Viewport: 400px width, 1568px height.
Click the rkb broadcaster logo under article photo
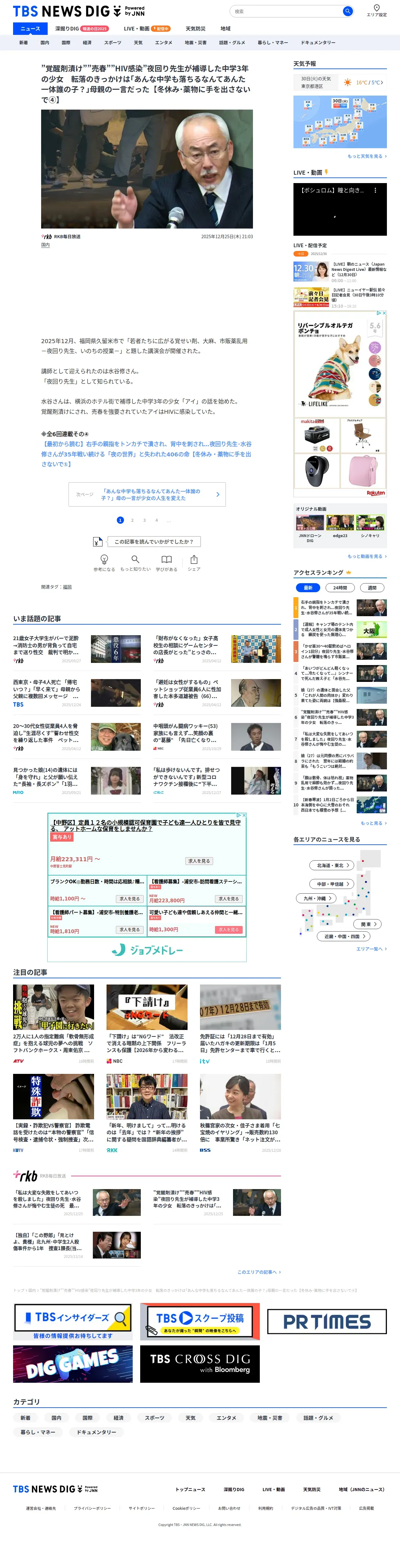[46, 236]
